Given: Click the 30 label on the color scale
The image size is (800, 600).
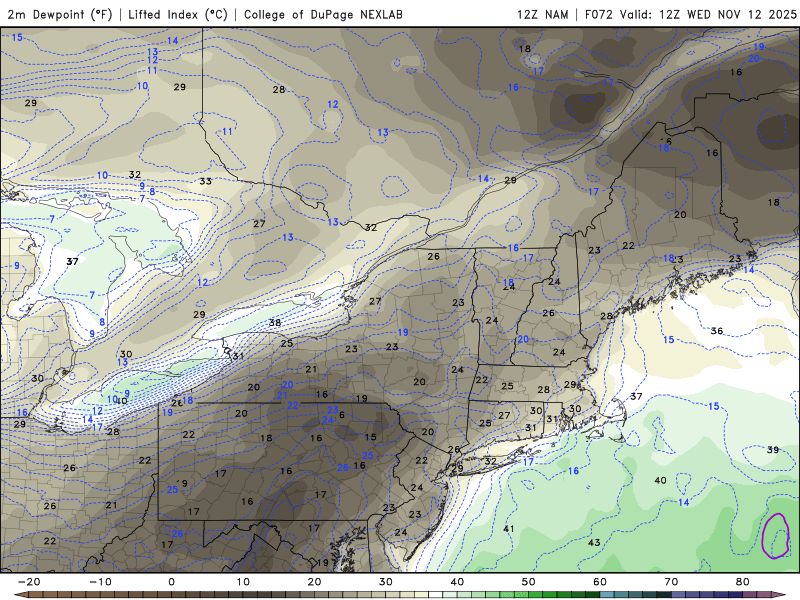Looking at the screenshot, I should [386, 582].
